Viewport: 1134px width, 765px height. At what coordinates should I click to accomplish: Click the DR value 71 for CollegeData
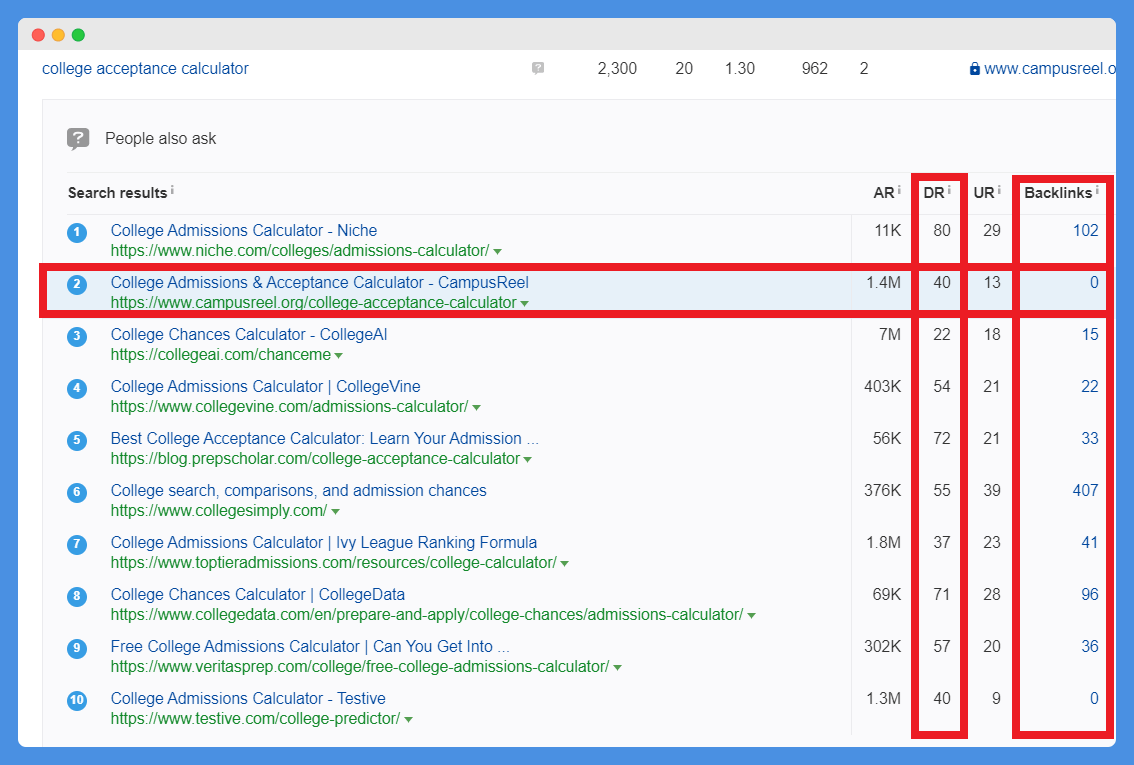(x=942, y=595)
